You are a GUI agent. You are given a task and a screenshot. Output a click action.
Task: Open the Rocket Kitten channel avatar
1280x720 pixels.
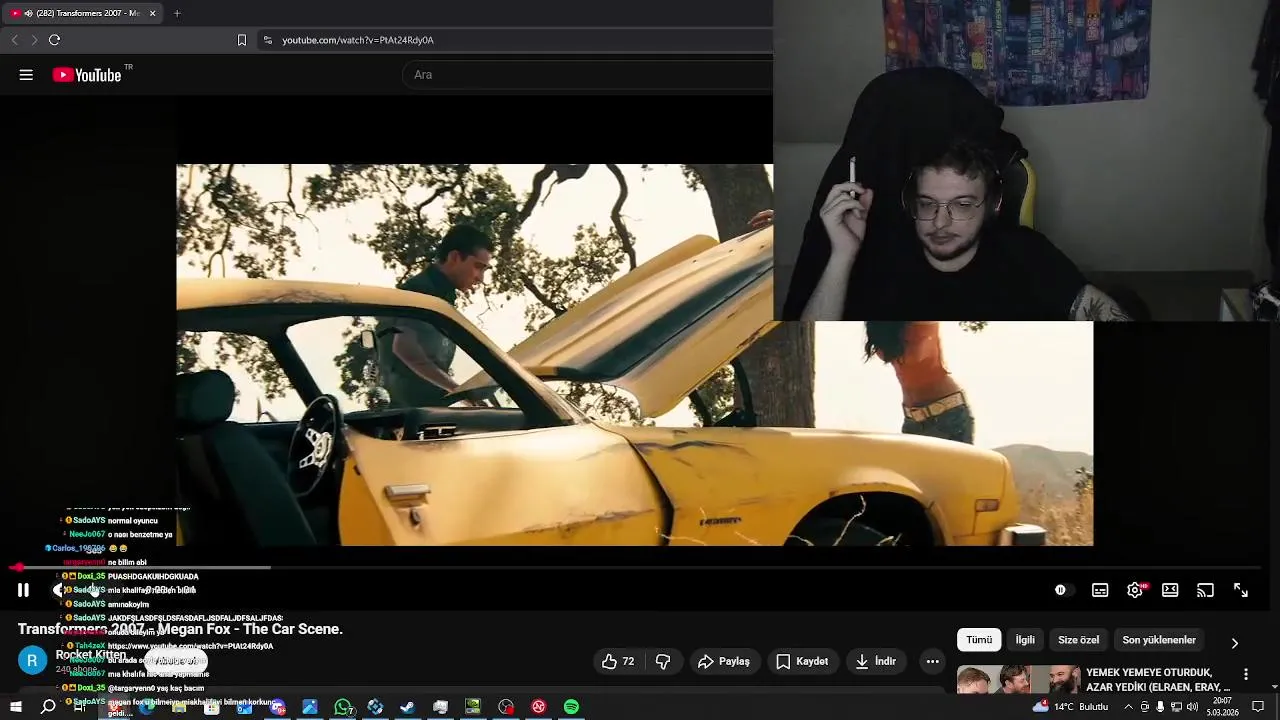32,661
